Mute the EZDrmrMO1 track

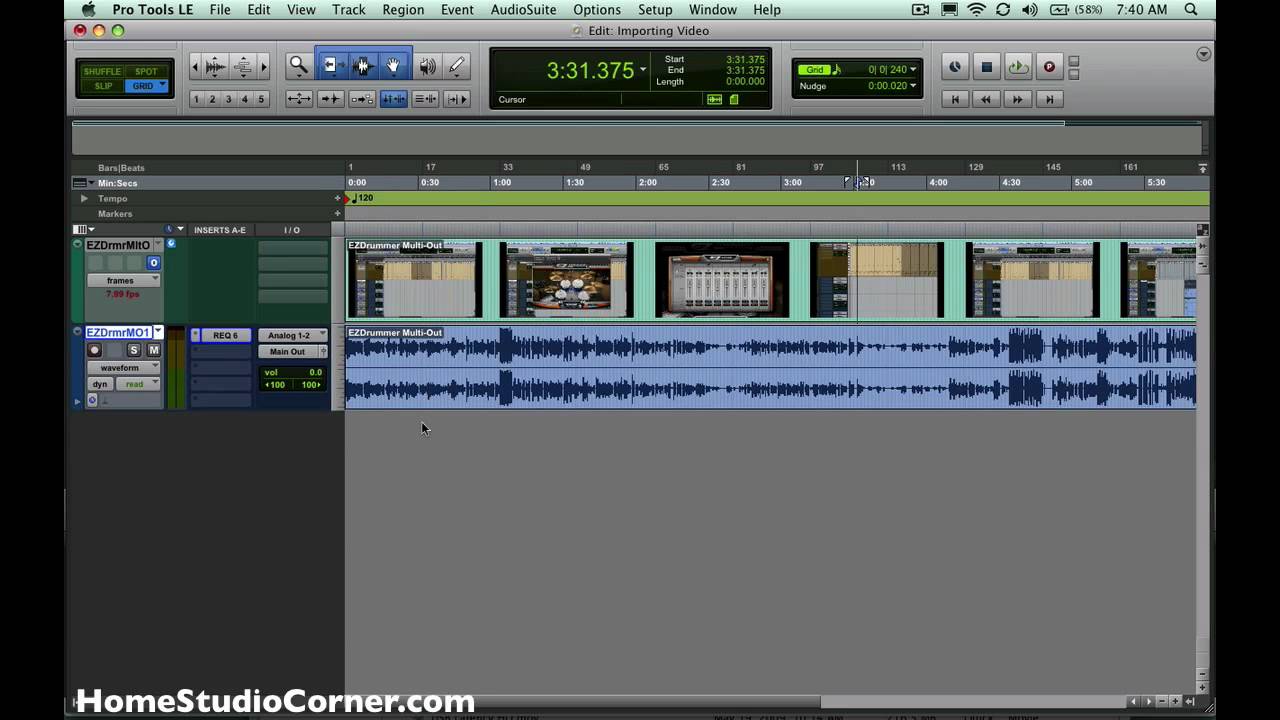coord(153,350)
